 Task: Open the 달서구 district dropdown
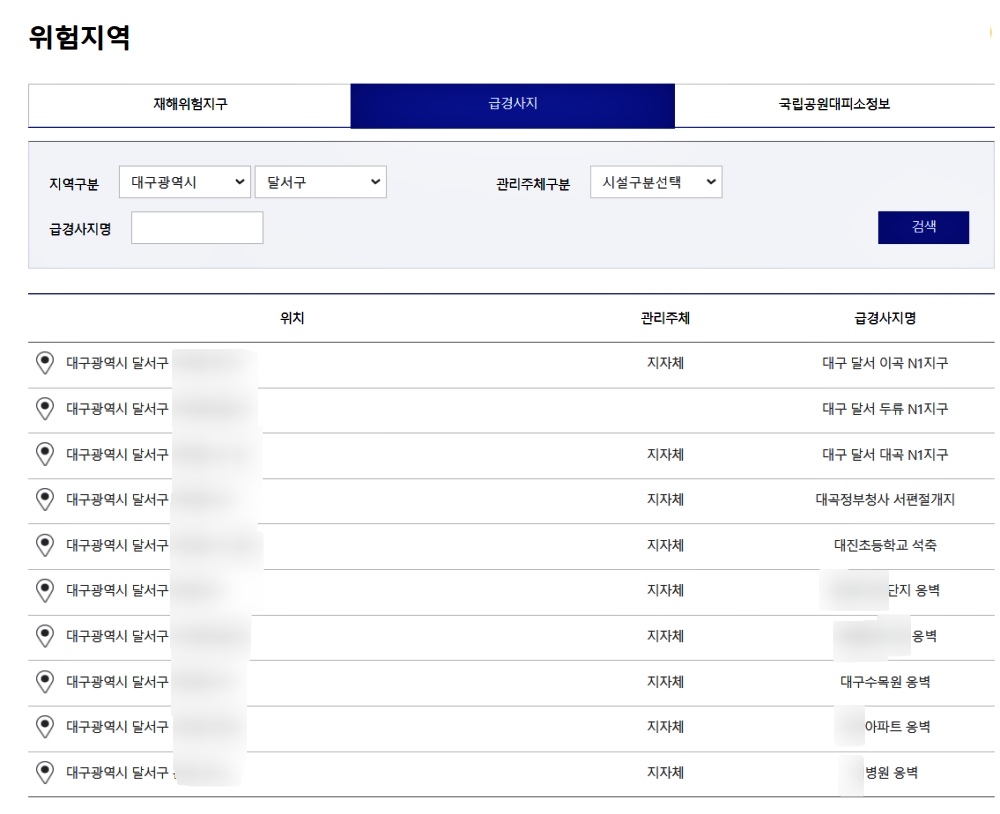pos(320,182)
